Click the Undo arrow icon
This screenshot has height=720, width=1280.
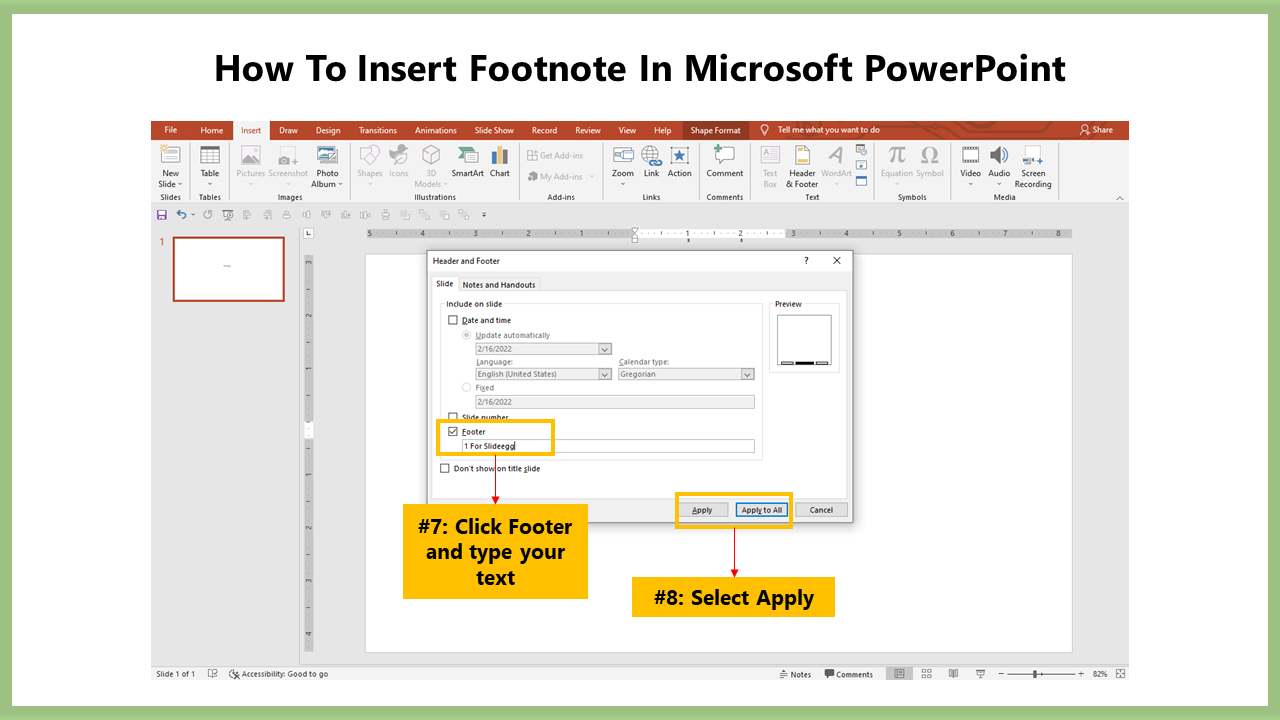click(x=180, y=214)
